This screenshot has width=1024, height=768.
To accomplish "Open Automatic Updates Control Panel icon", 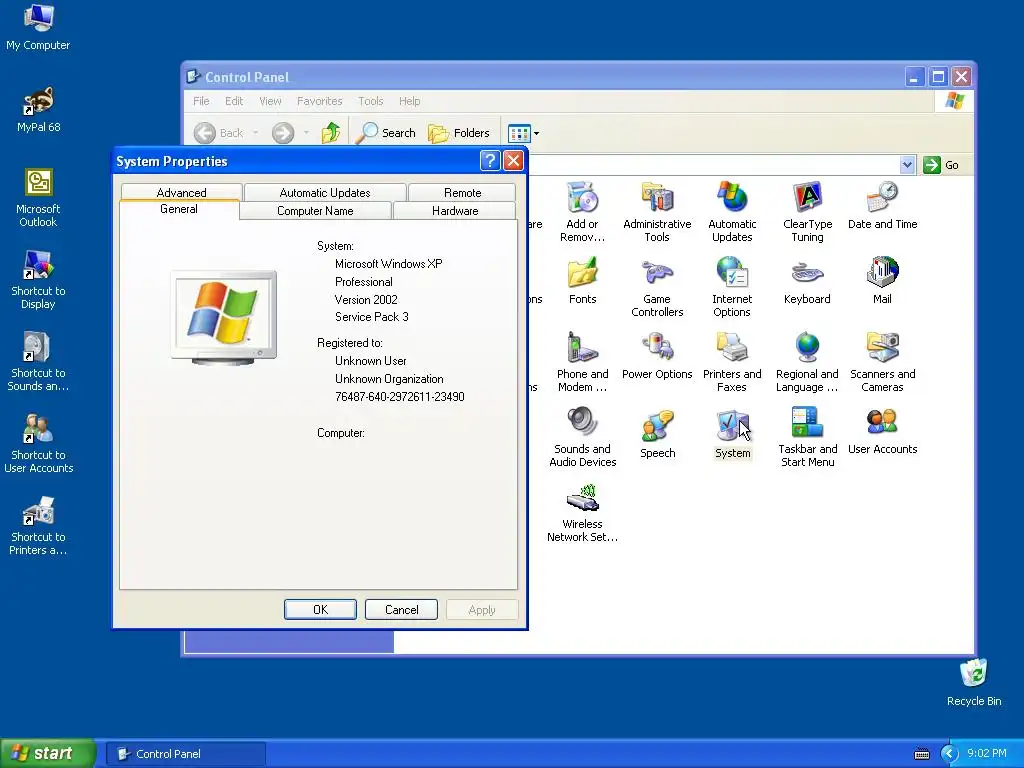I will tap(732, 212).
